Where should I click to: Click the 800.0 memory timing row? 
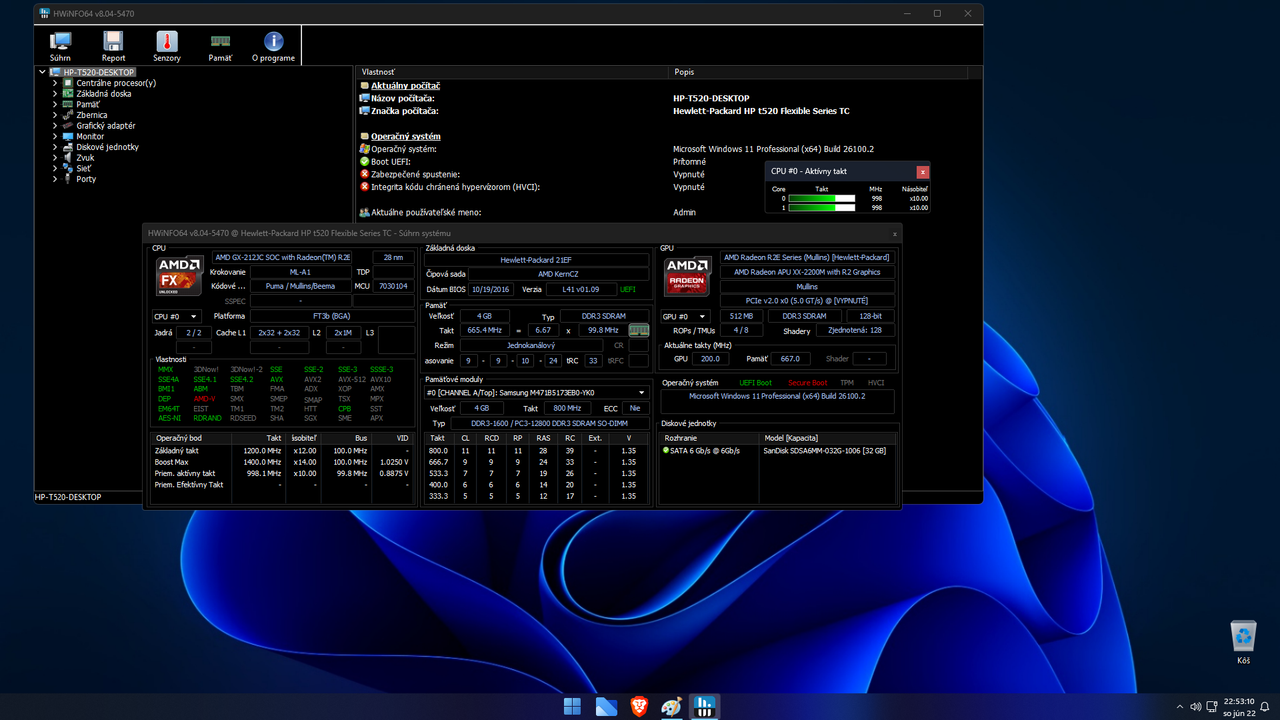click(536, 451)
